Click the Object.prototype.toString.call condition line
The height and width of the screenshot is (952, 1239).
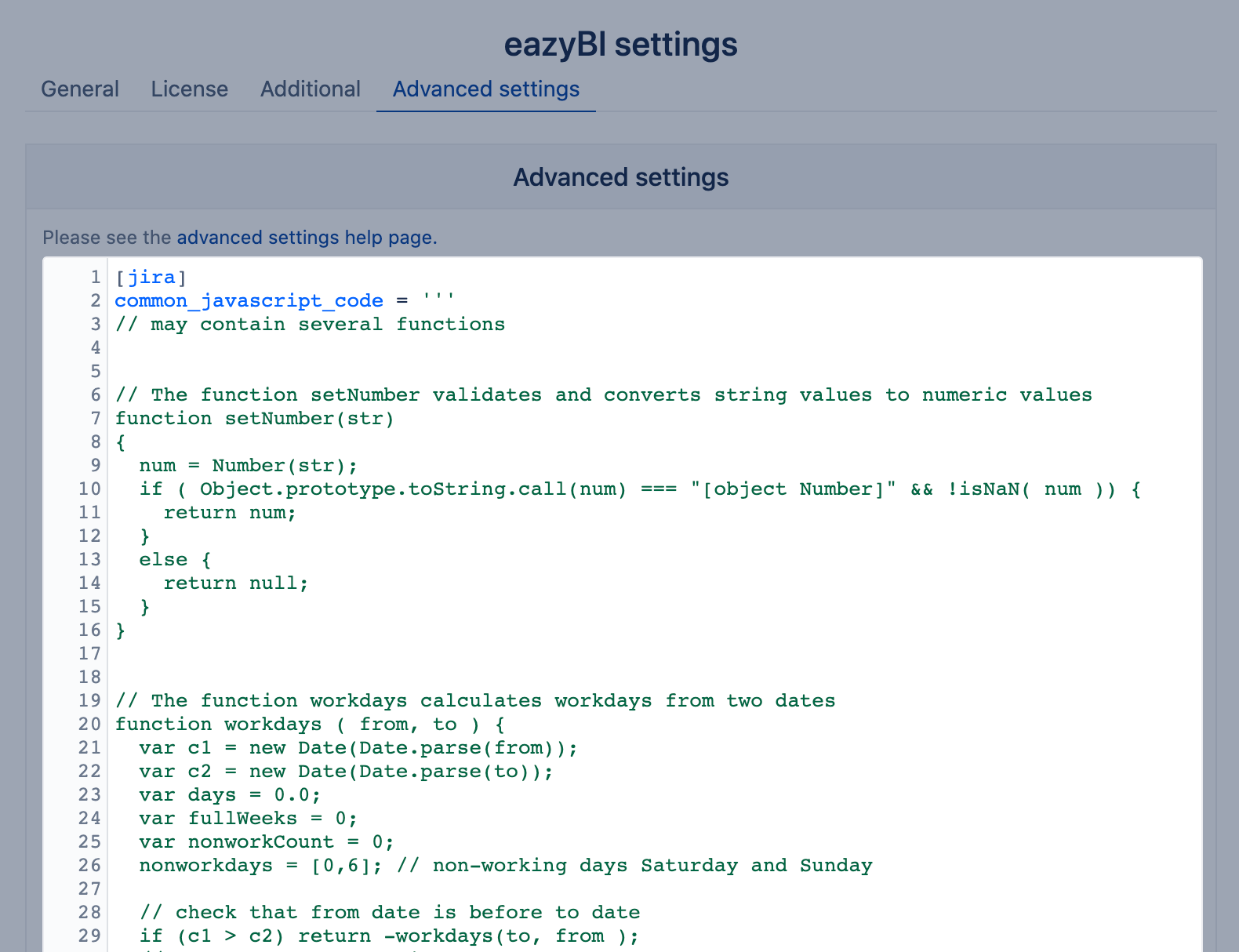point(639,489)
